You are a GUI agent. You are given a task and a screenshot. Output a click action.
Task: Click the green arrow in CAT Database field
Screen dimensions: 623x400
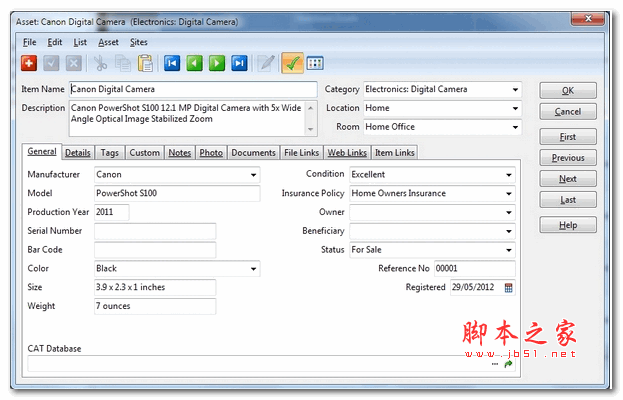pos(508,365)
